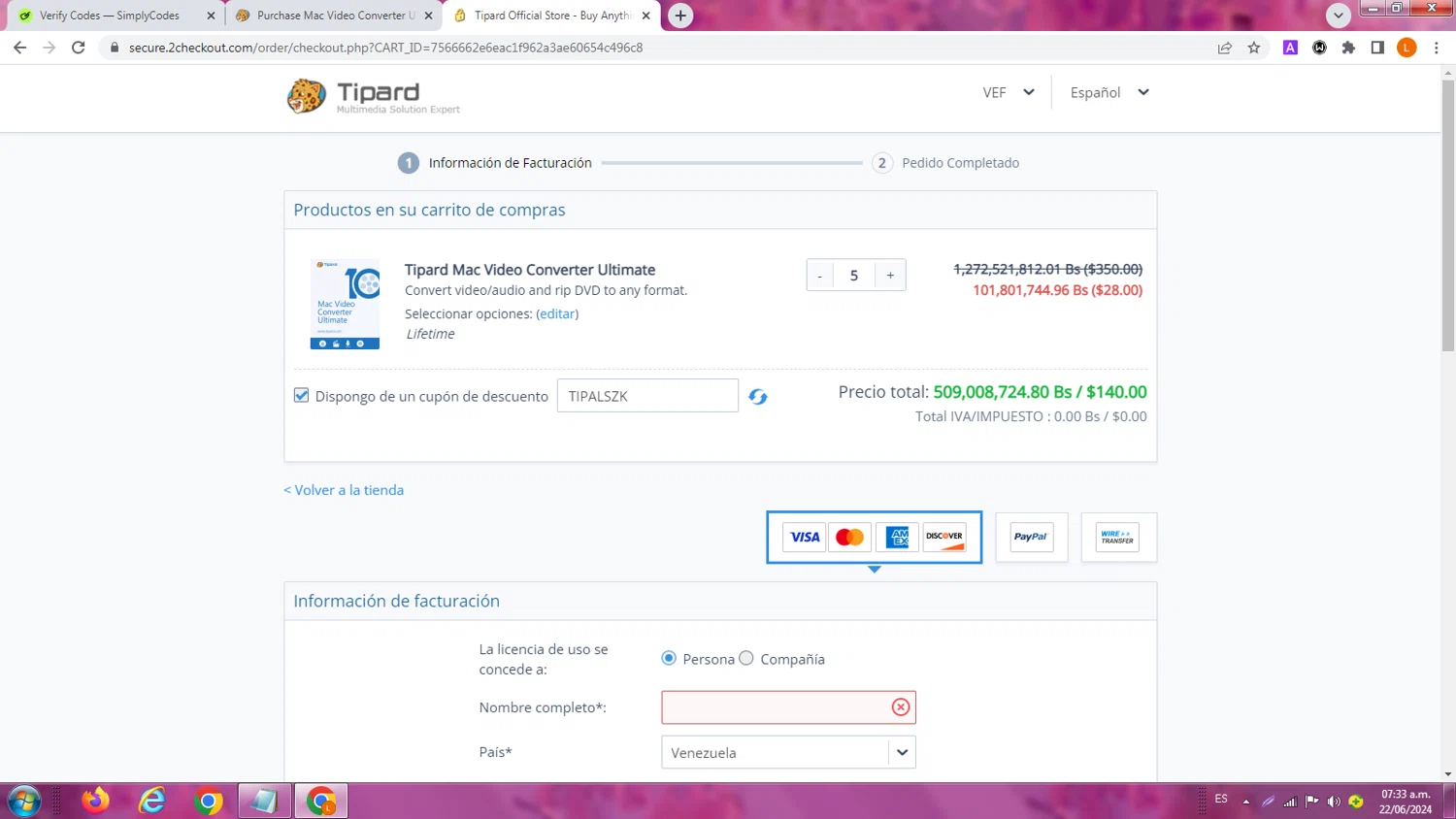
Task: Close the Tipard Official Store tab
Action: click(645, 16)
